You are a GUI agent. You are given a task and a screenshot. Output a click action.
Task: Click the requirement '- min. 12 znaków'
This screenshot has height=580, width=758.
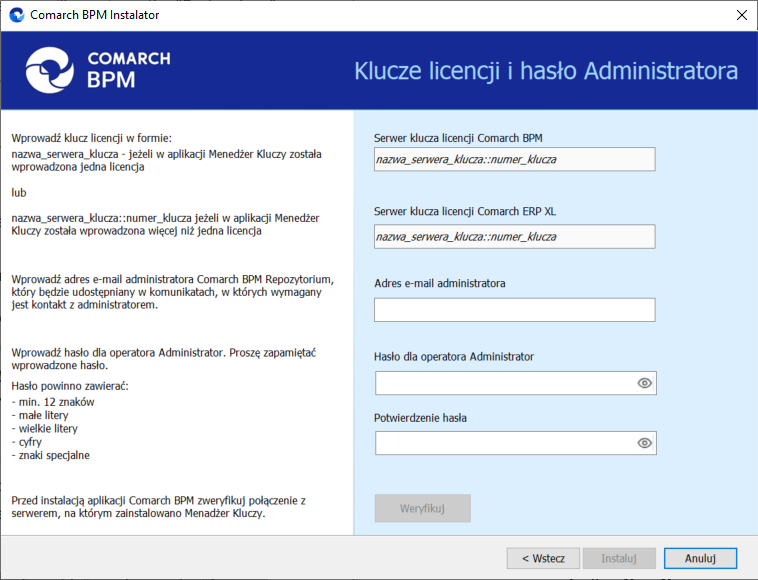53,402
